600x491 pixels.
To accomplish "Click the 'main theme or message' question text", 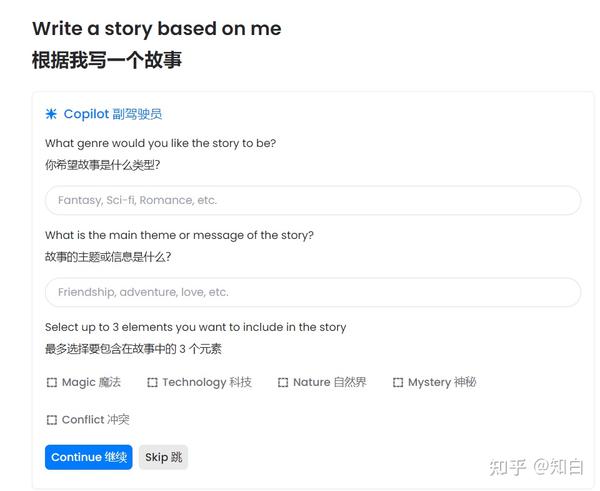I will [x=179, y=235].
